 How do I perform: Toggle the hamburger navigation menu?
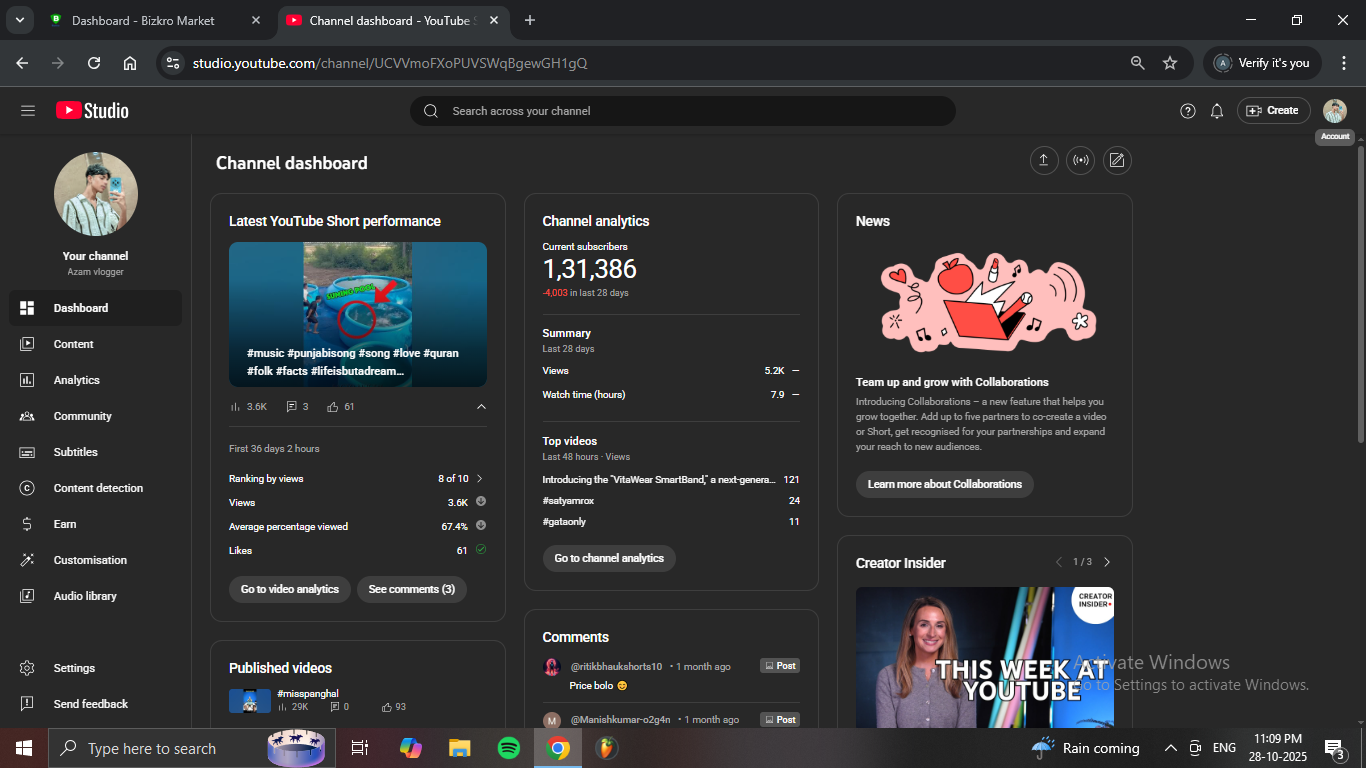tap(28, 111)
